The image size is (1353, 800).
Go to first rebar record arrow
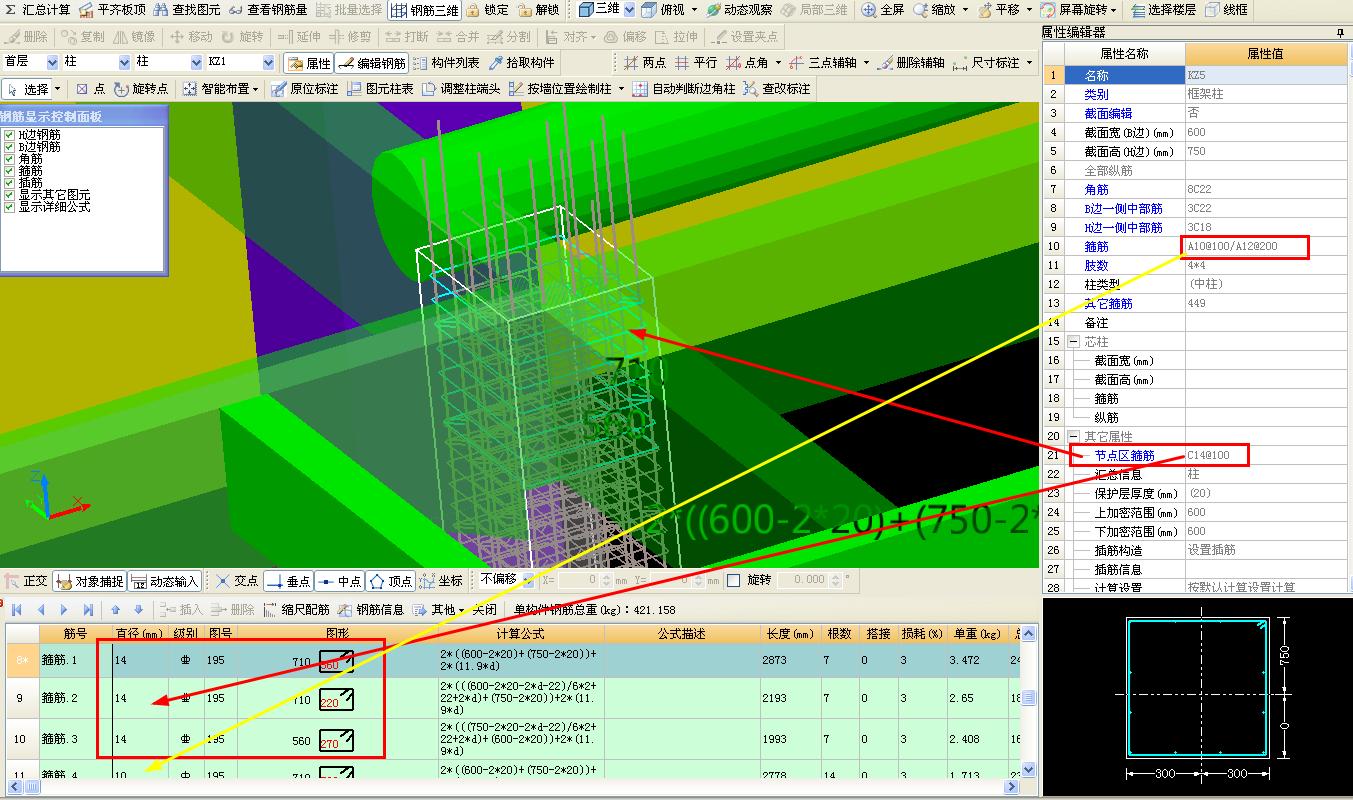pos(17,609)
